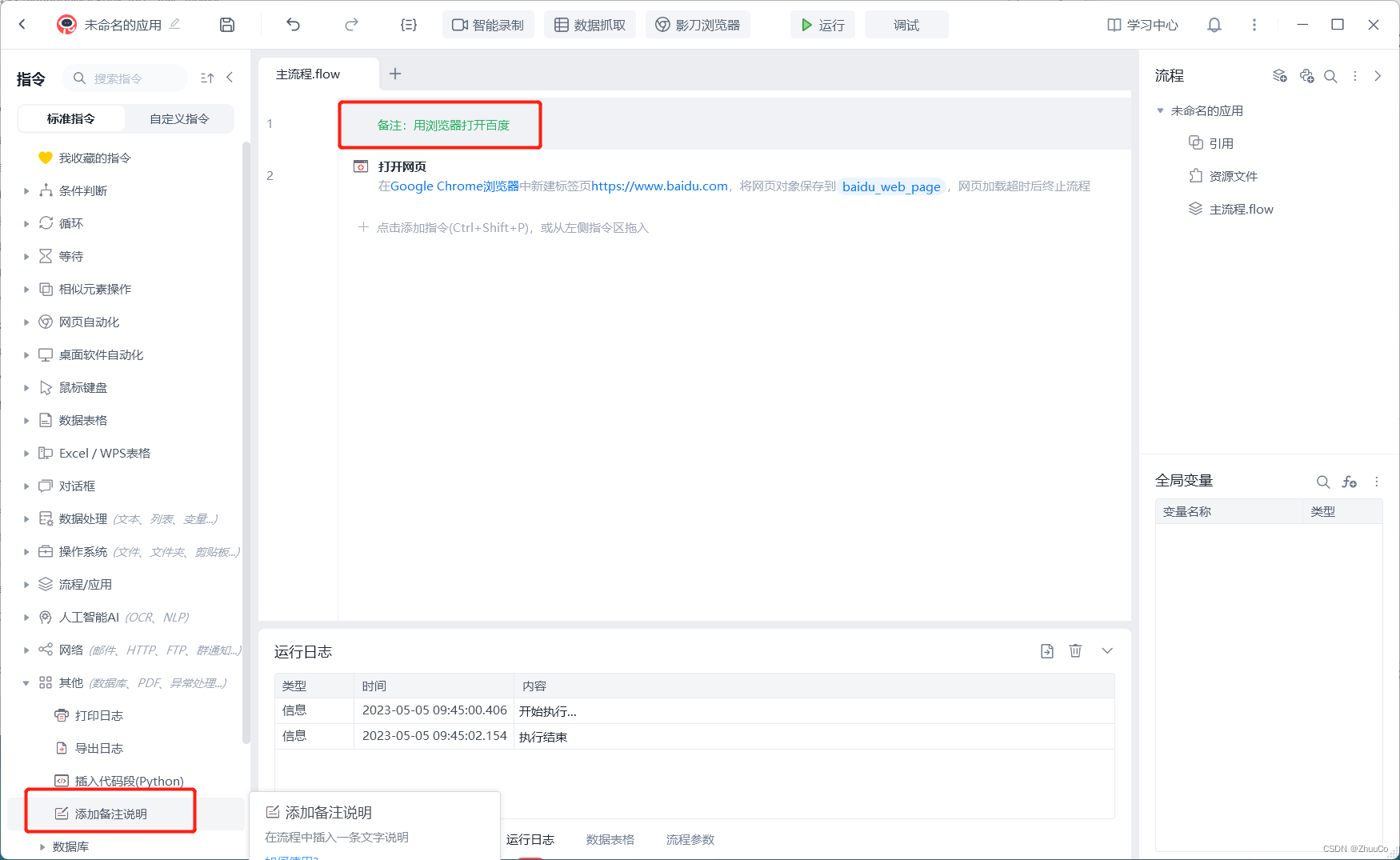Image resolution: width=1400 pixels, height=860 pixels.
Task: Open the code view braces icon
Action: [x=409, y=25]
